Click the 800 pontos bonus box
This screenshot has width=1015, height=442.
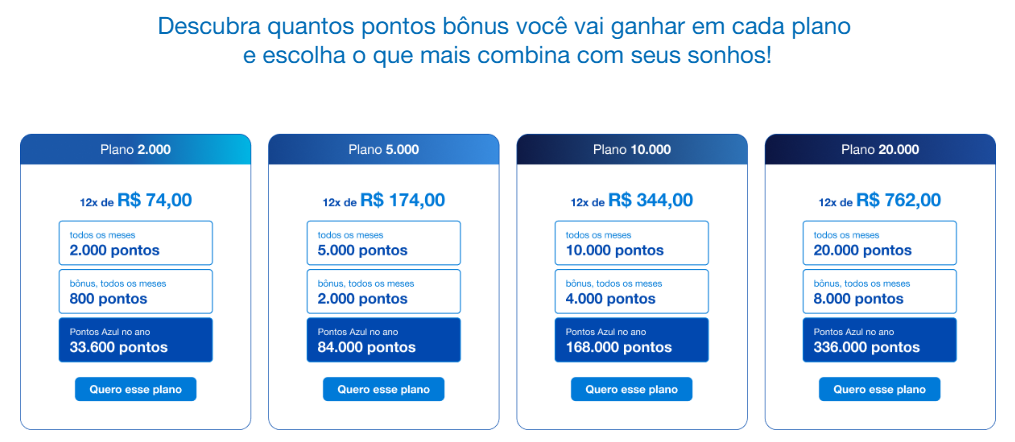(135, 291)
